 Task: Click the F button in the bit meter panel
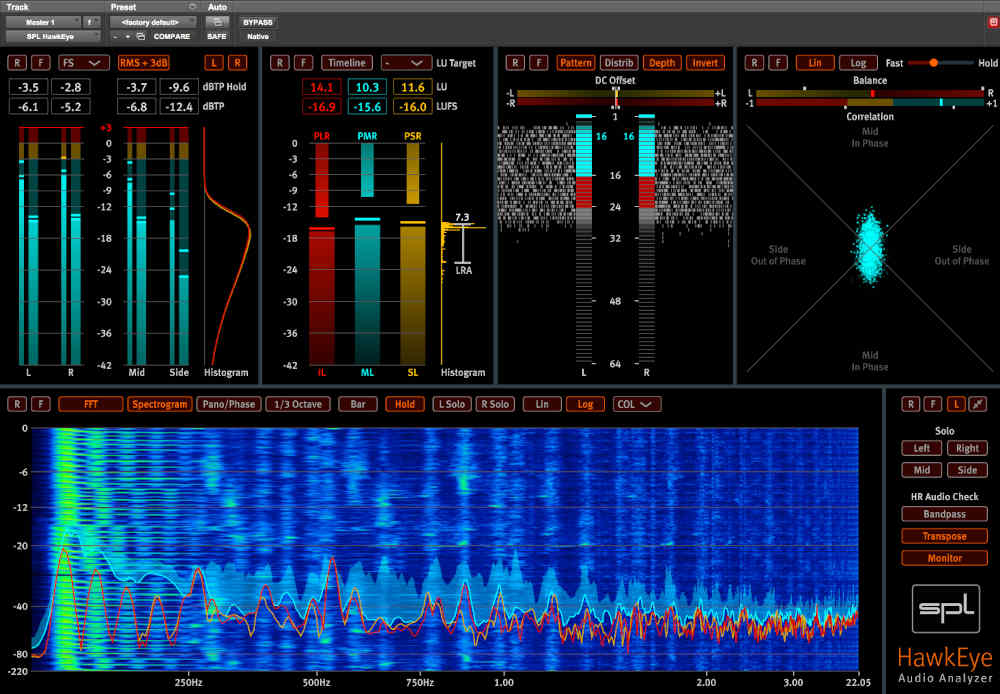click(537, 62)
